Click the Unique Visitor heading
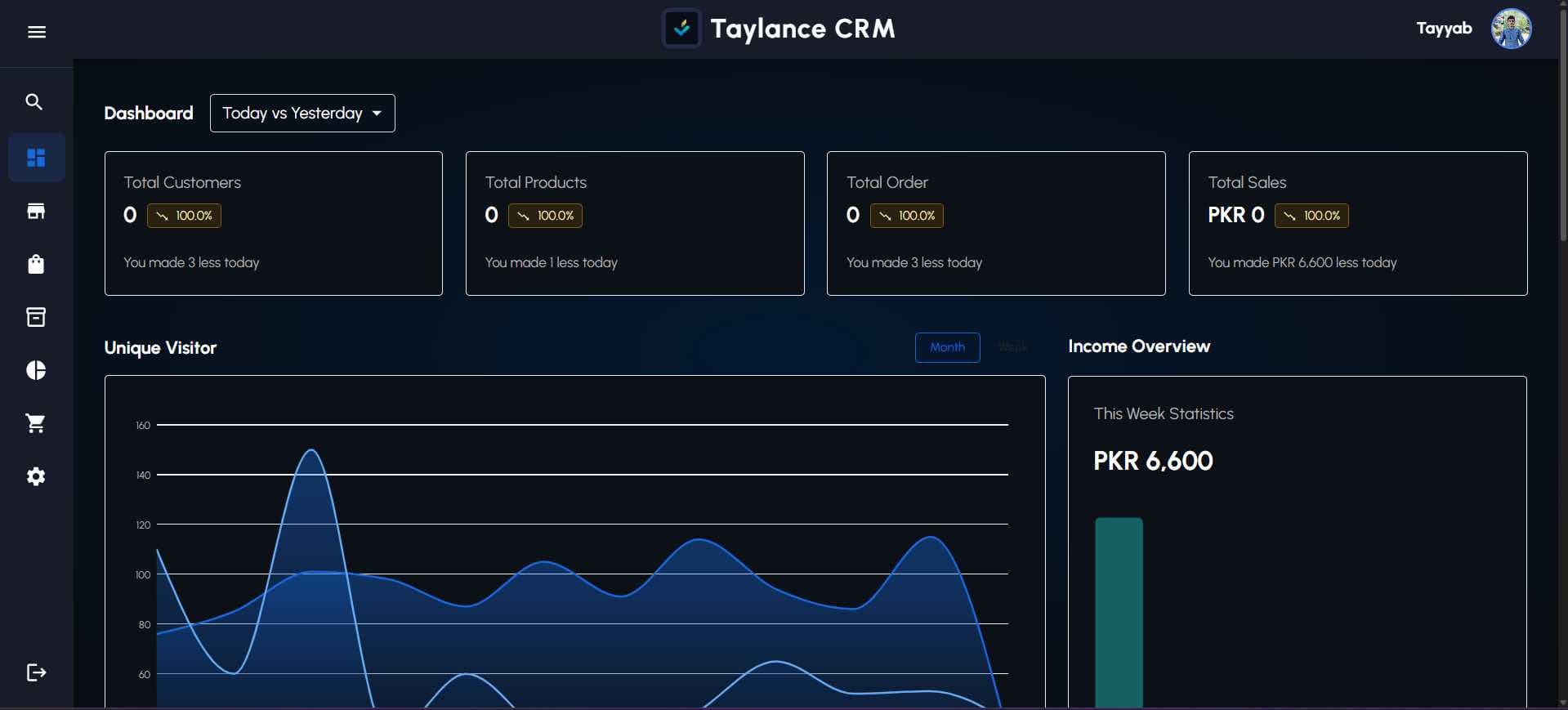The width and height of the screenshot is (1568, 710). point(160,348)
